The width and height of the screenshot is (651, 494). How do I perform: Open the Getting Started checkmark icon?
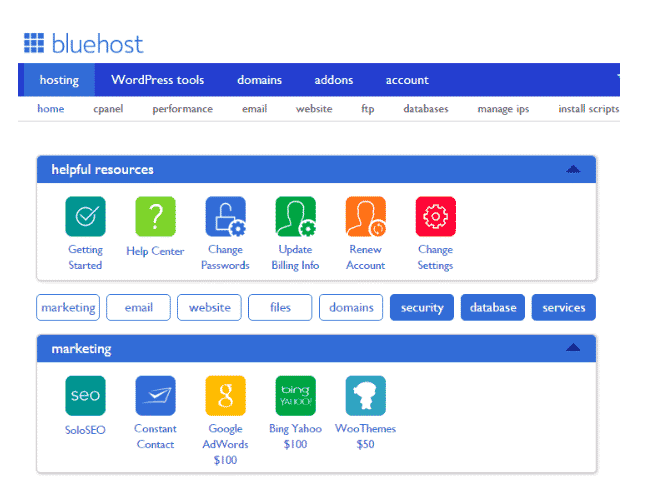click(86, 216)
